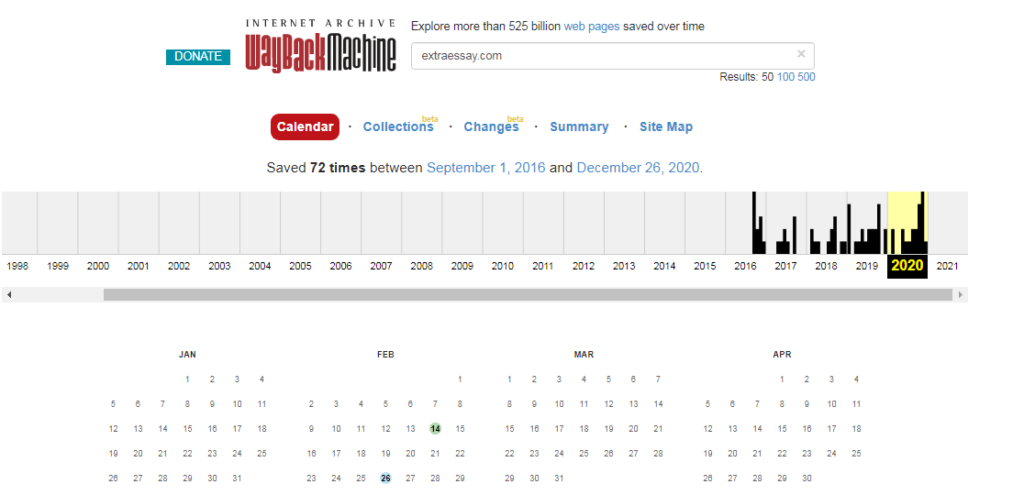Image resolution: width=1024 pixels, height=495 pixels.
Task: Select year 2018 in the timeline
Action: (x=826, y=266)
